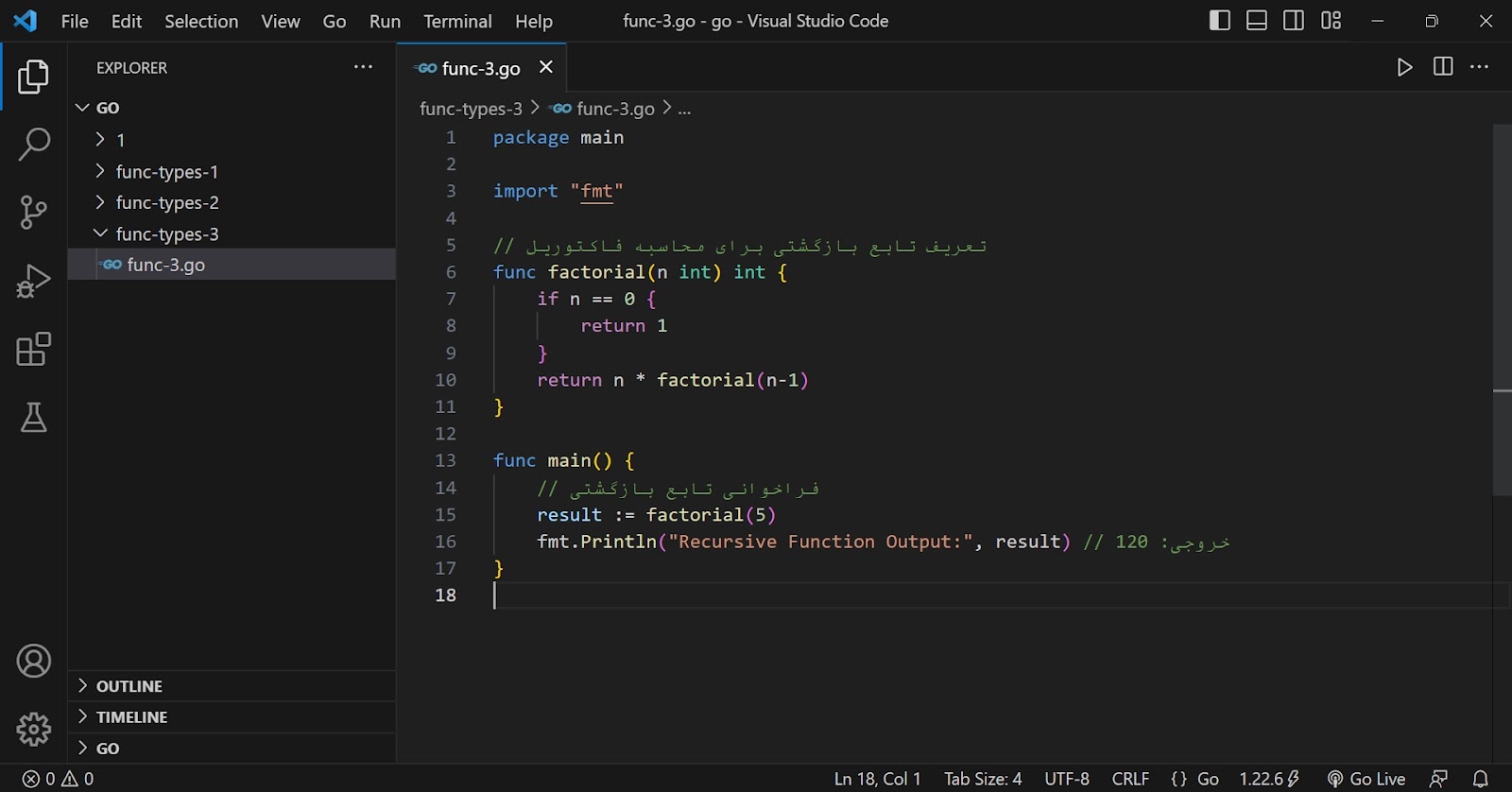Viewport: 1512px width, 792px height.
Task: Click the VS Code logo icon
Action: click(26, 20)
